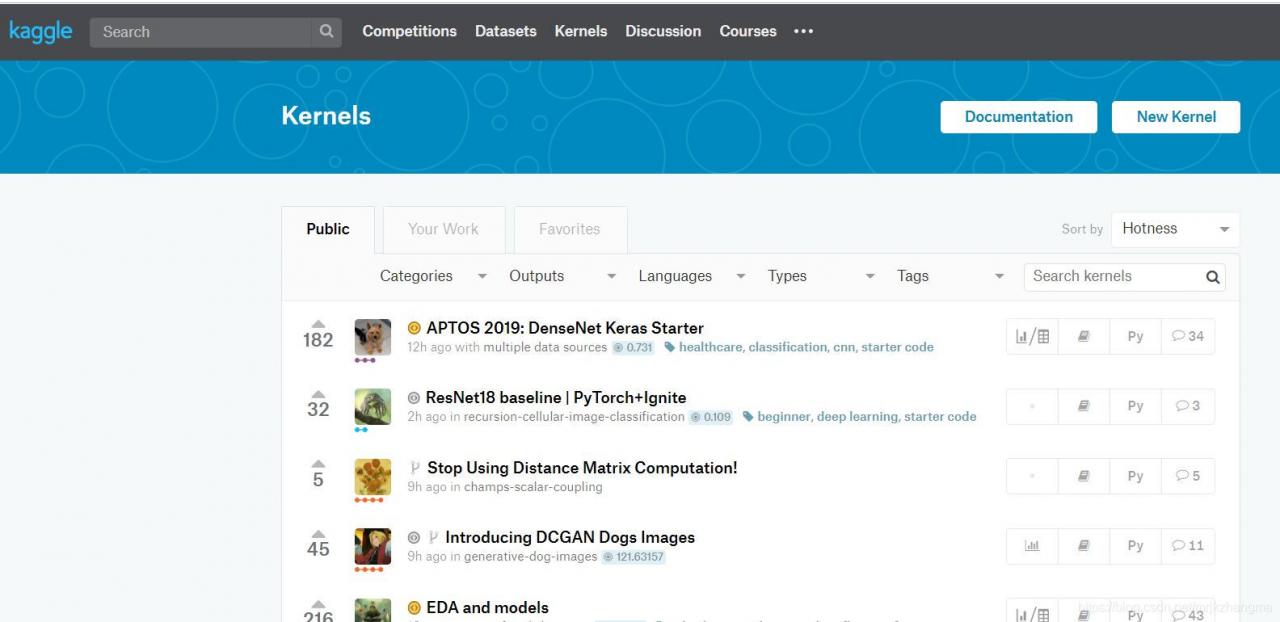The image size is (1280, 622).
Task: Open Introducing DCGAN Dogs Images kernel
Action: click(x=570, y=538)
